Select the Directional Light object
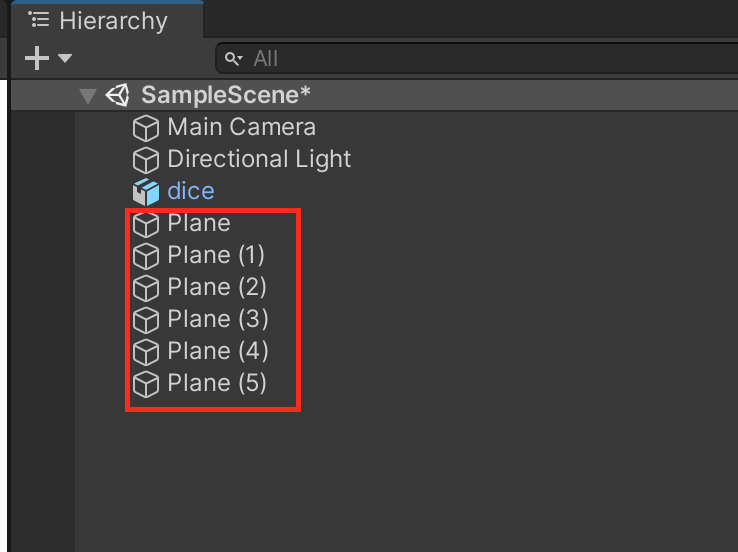 259,160
